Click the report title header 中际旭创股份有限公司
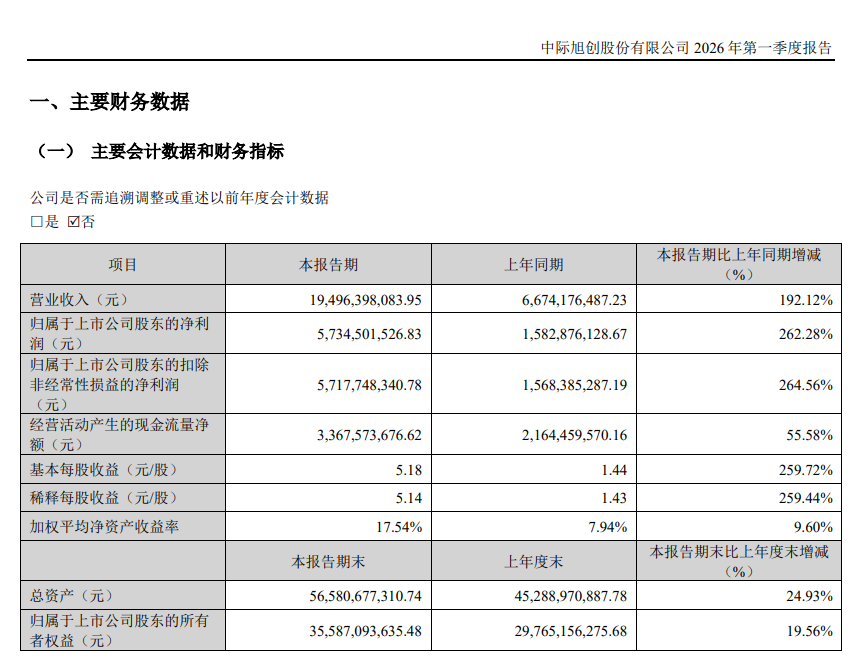Viewport: 863px width, 667px height. point(615,48)
